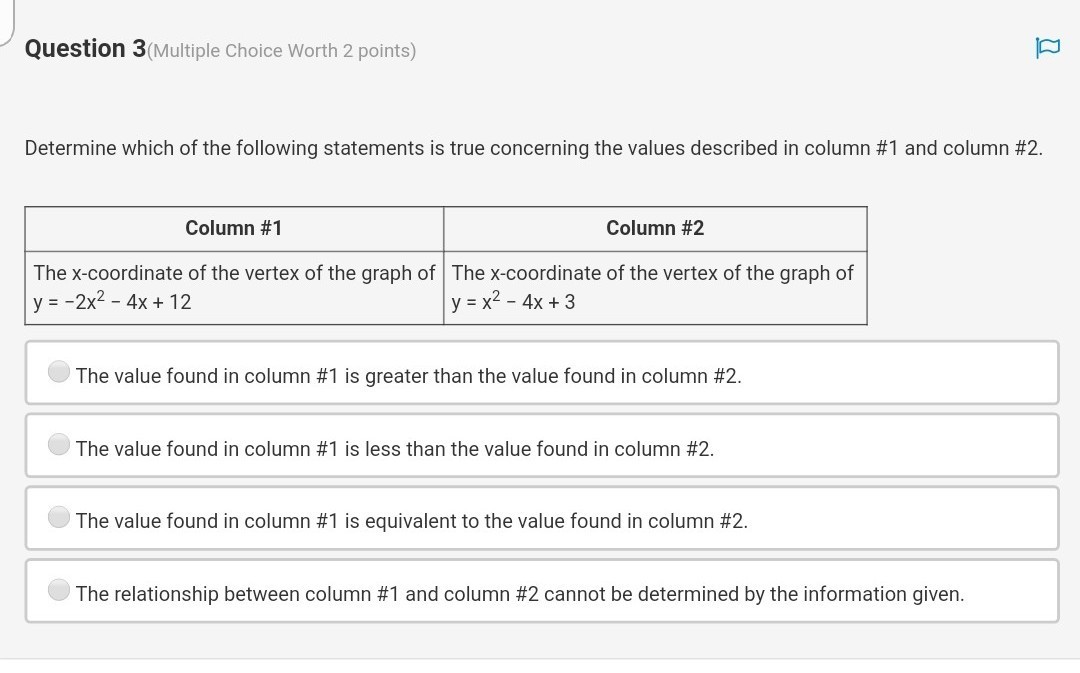Click the 'Column #2' table header

655,228
